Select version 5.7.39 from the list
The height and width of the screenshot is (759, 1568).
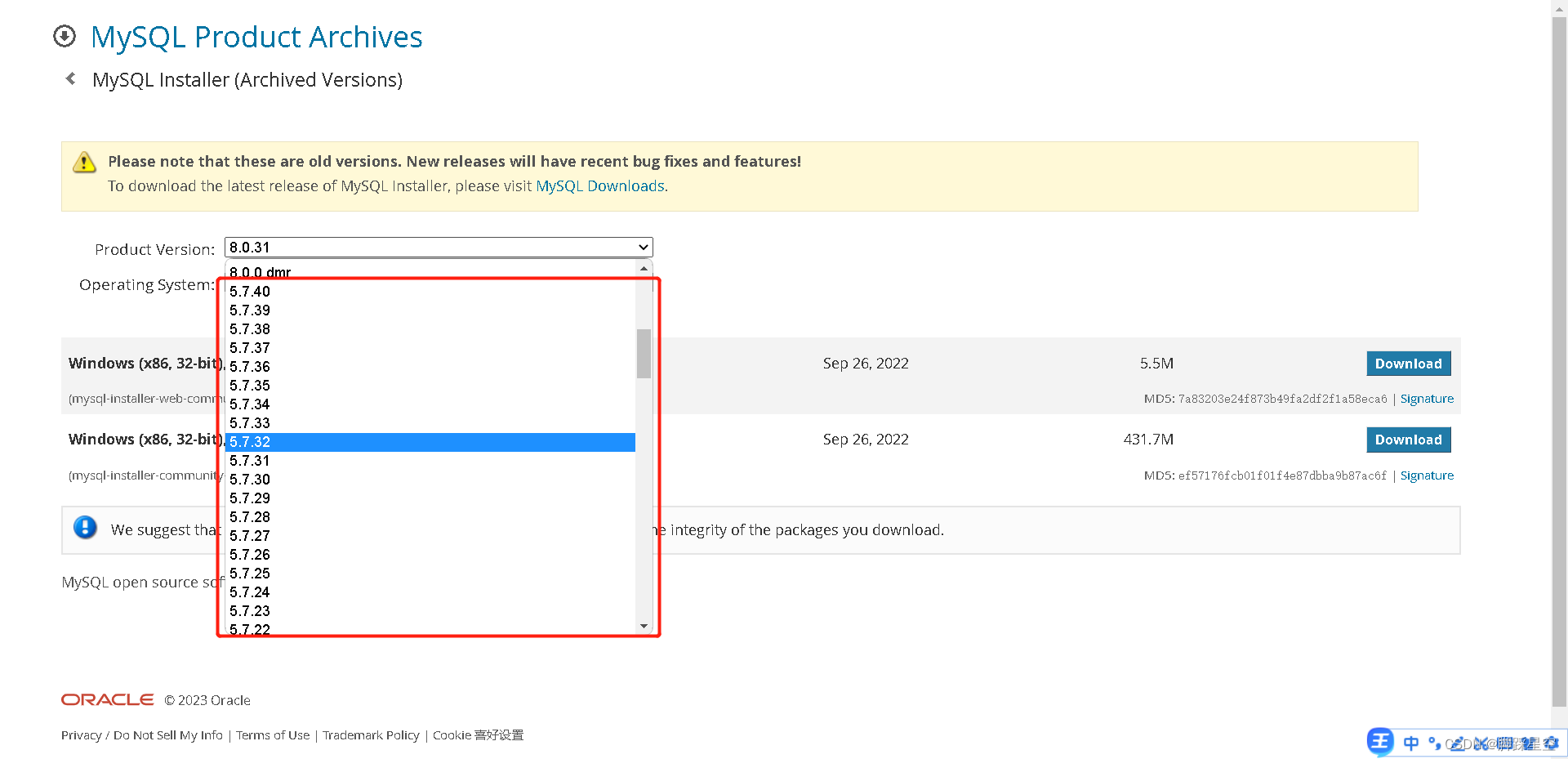pos(430,310)
